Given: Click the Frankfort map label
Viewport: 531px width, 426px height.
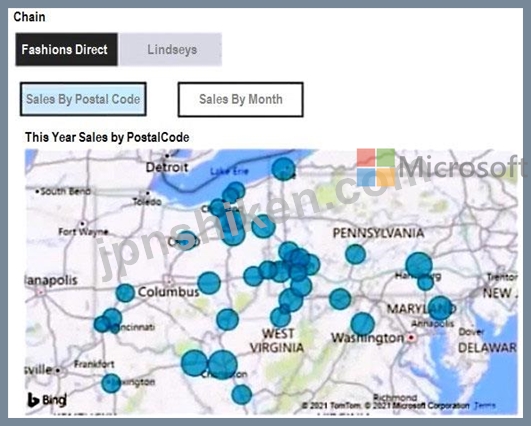Looking at the screenshot, I should pyautogui.click(x=94, y=364).
